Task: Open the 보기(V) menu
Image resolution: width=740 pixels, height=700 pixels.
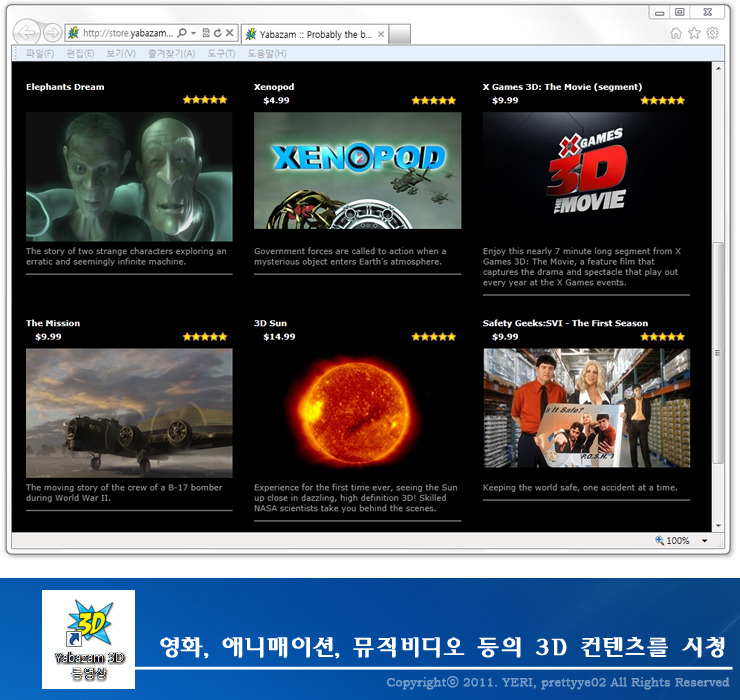Action: point(121,54)
